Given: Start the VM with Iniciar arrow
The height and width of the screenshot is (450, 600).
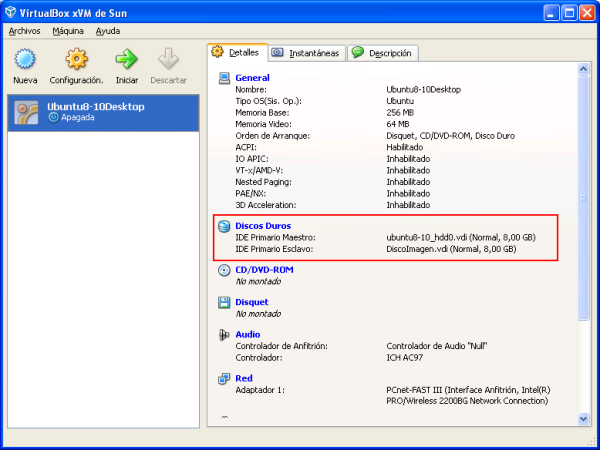Looking at the screenshot, I should tap(126, 60).
